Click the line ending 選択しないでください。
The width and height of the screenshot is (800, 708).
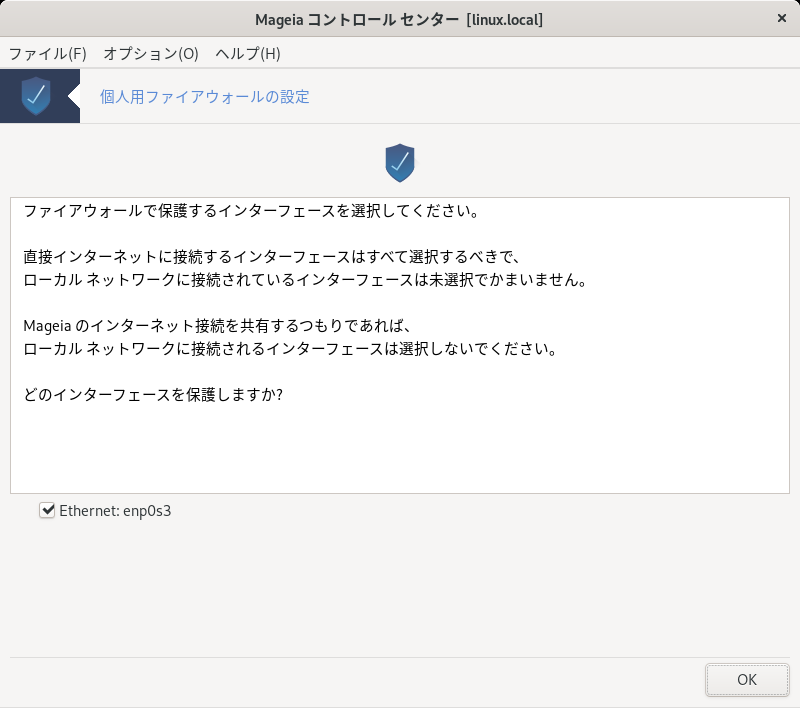290,348
